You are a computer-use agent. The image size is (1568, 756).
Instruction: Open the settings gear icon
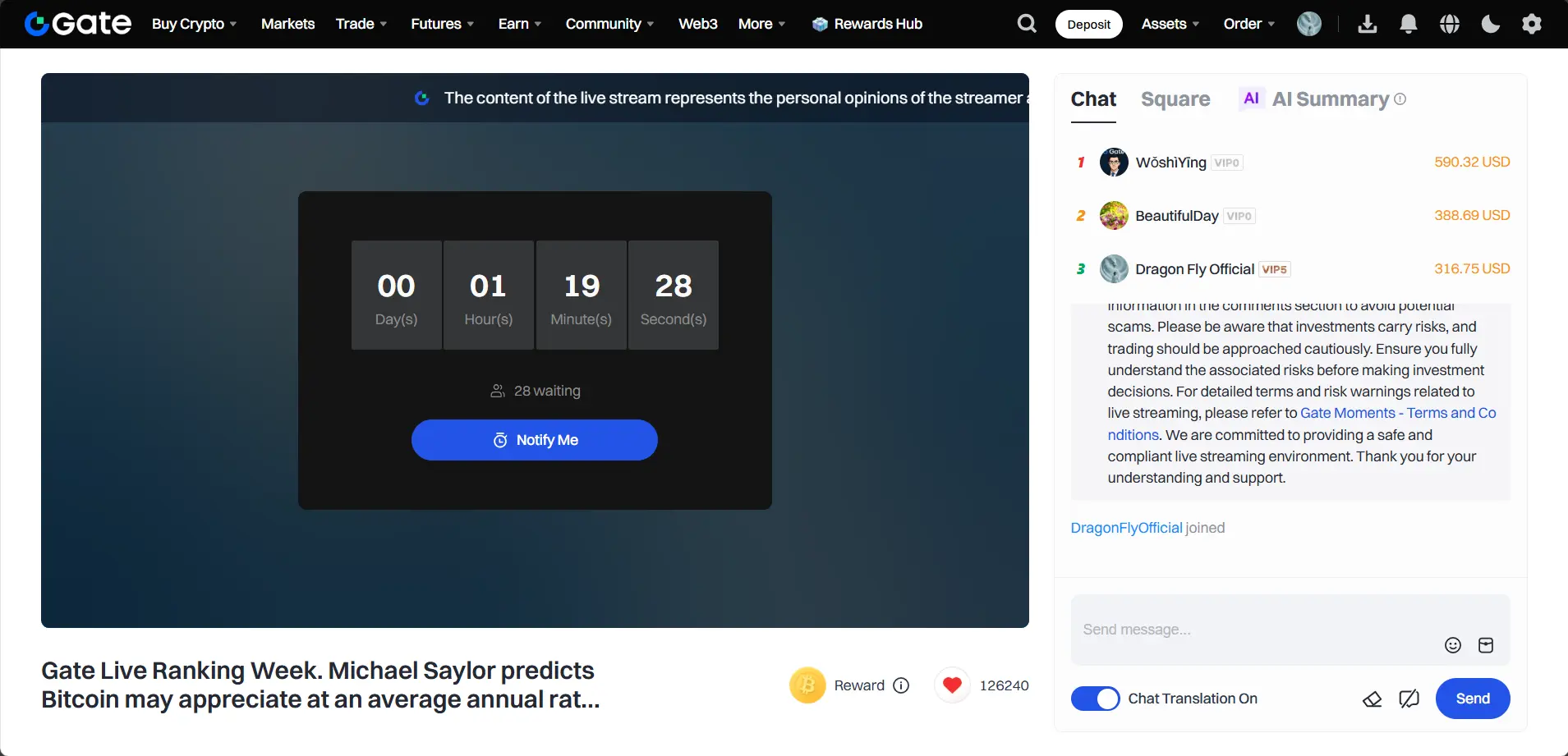pos(1532,24)
